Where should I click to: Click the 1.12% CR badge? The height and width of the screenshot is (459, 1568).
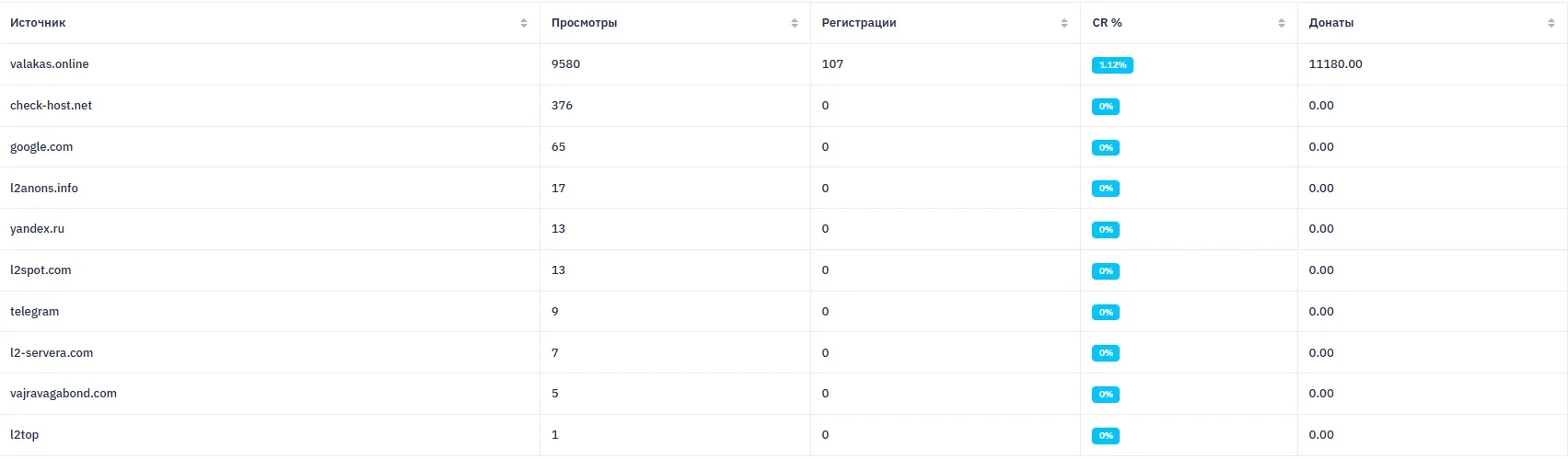(1112, 65)
